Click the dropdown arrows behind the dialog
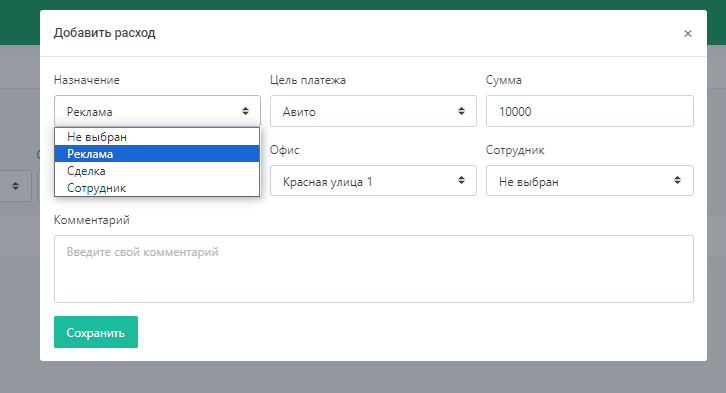726x393 pixels. click(15, 186)
